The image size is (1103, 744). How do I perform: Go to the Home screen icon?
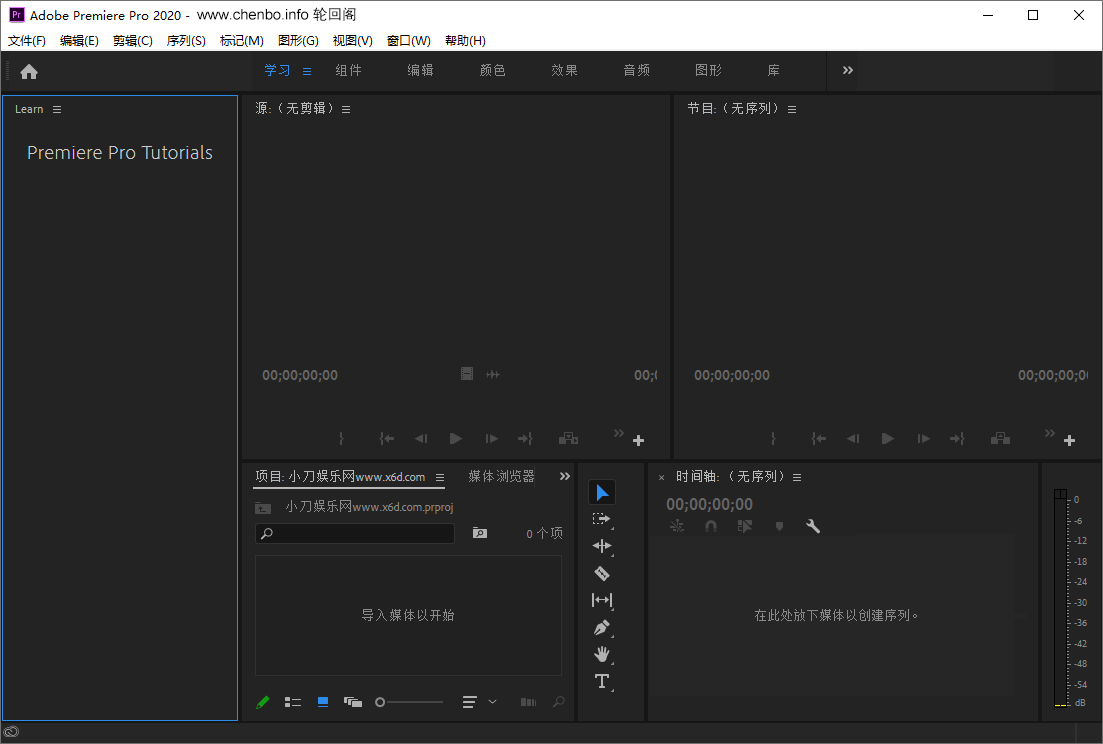[x=29, y=72]
